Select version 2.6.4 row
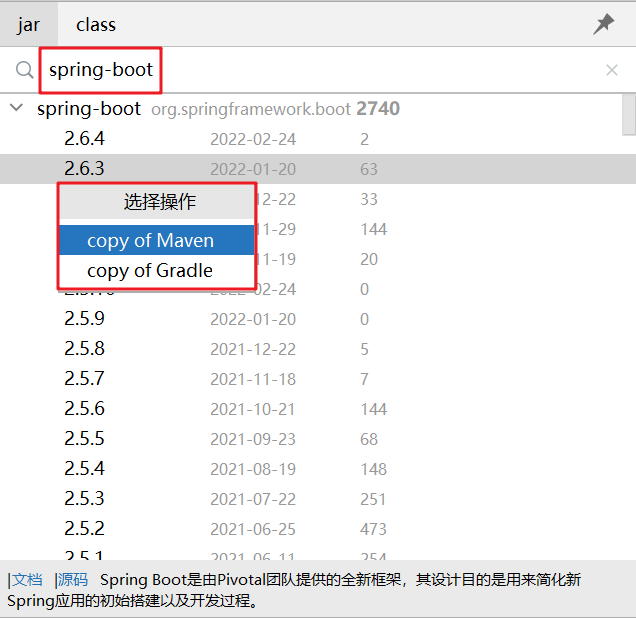The height and width of the screenshot is (618, 636). [311, 139]
